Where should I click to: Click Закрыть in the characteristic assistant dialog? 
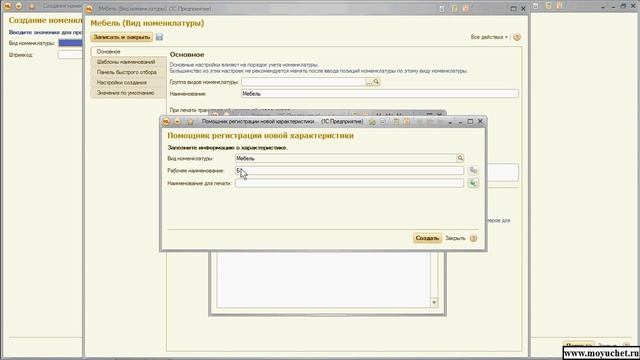455,238
